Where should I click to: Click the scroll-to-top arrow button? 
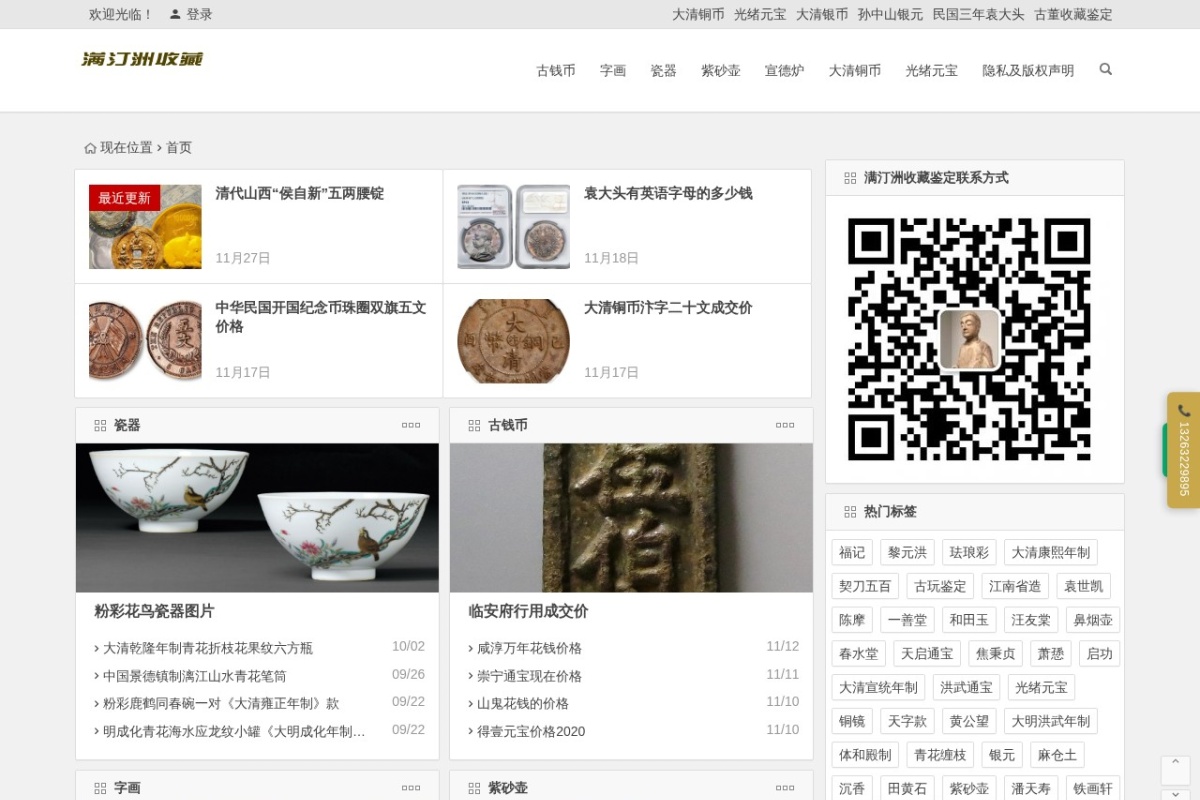(1175, 770)
